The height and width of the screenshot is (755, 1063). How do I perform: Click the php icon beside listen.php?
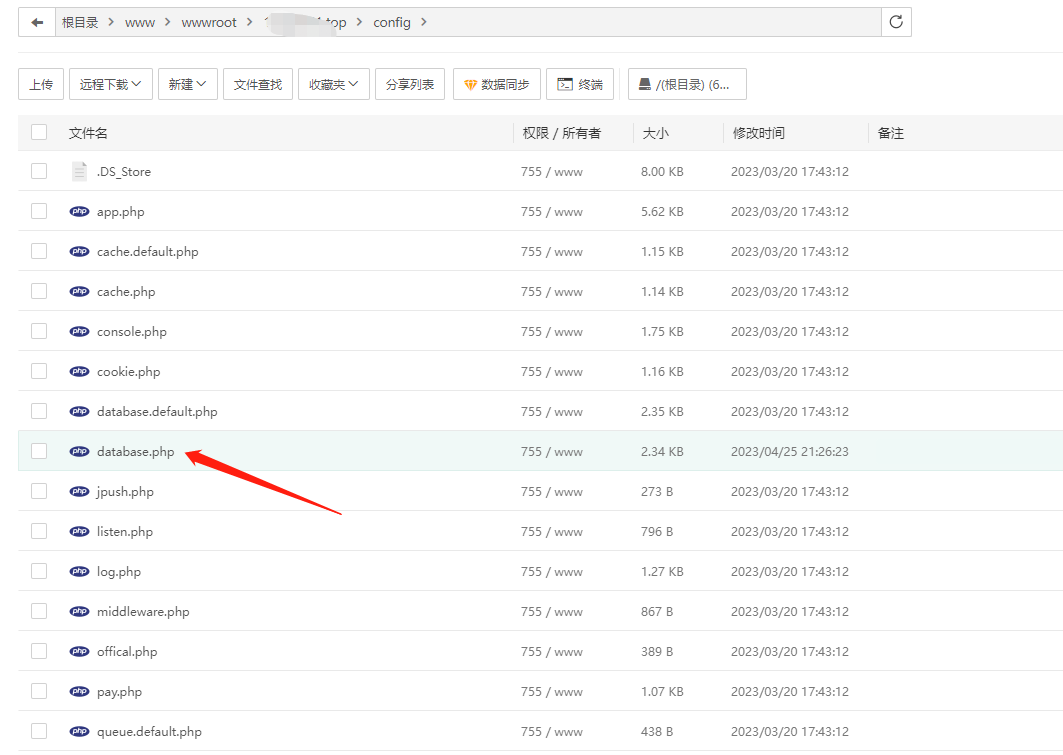79,531
